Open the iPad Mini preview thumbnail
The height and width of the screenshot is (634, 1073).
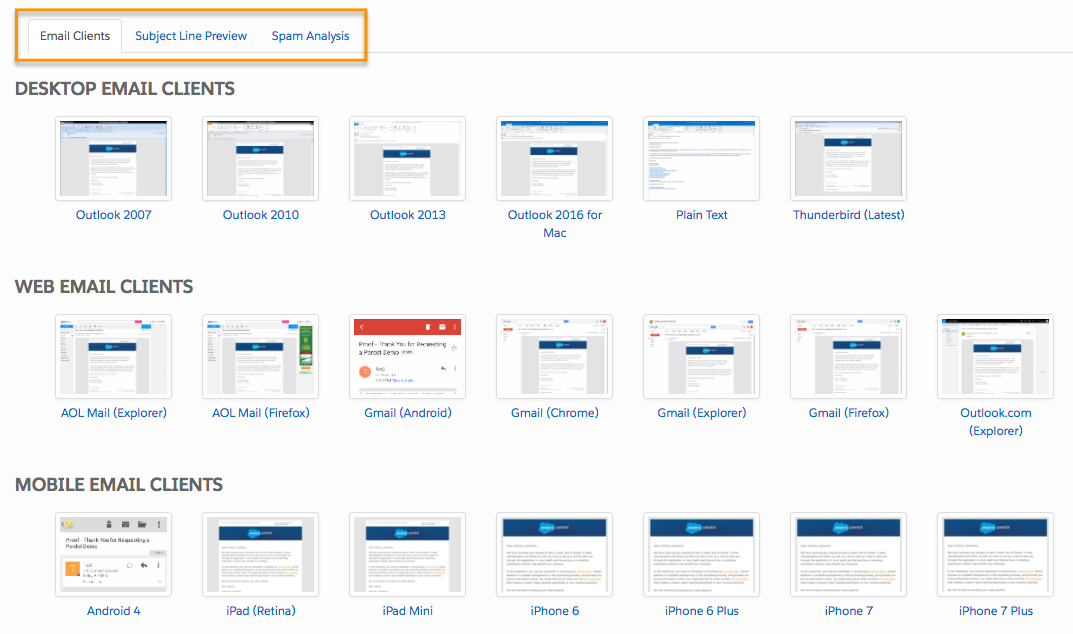408,555
